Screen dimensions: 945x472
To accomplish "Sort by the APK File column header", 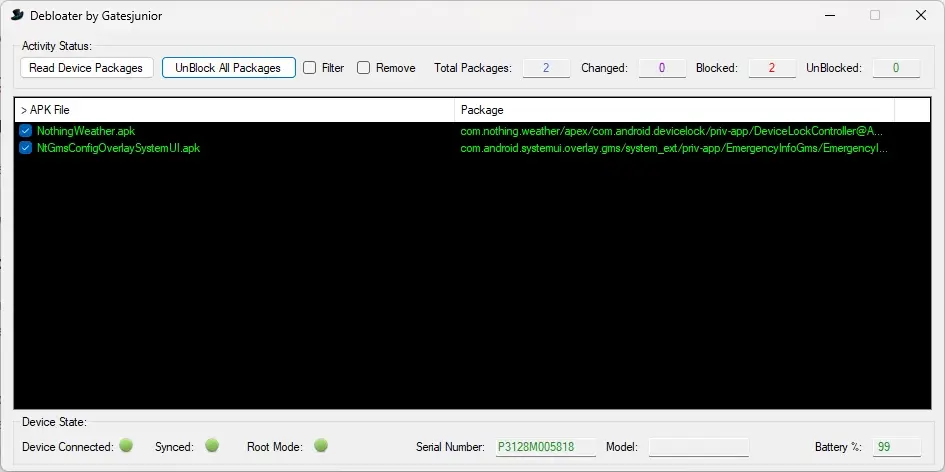I will [x=234, y=110].
